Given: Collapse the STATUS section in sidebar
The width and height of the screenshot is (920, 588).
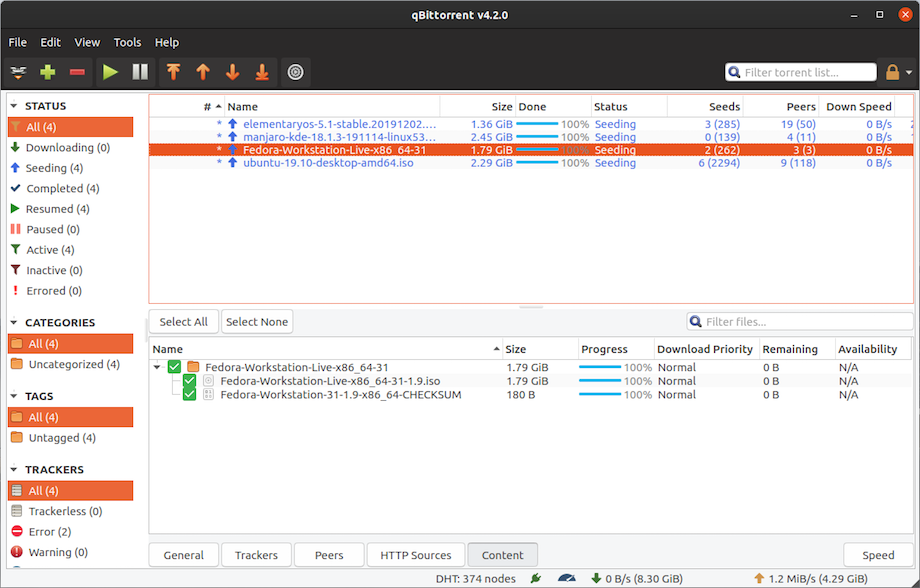Looking at the screenshot, I should [x=13, y=105].
